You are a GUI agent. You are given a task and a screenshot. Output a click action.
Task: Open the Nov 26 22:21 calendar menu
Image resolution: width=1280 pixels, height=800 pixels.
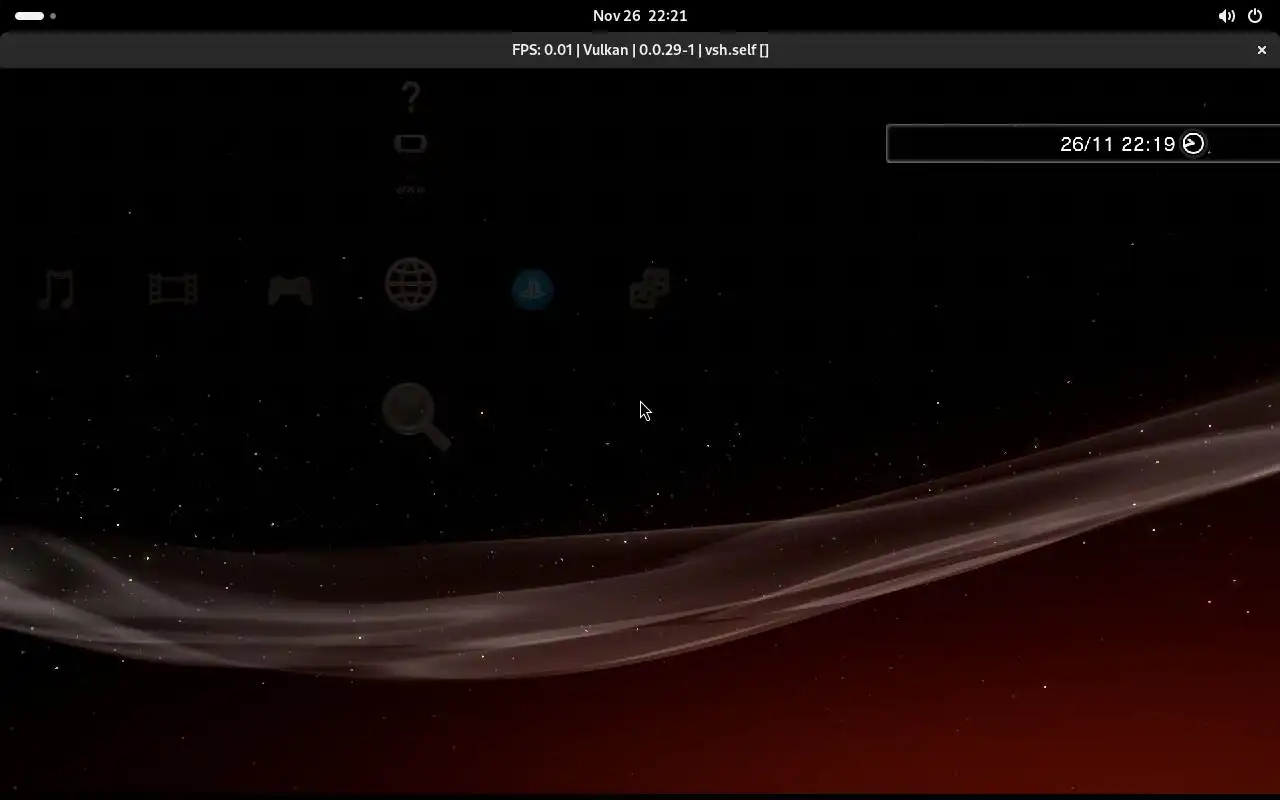click(640, 16)
